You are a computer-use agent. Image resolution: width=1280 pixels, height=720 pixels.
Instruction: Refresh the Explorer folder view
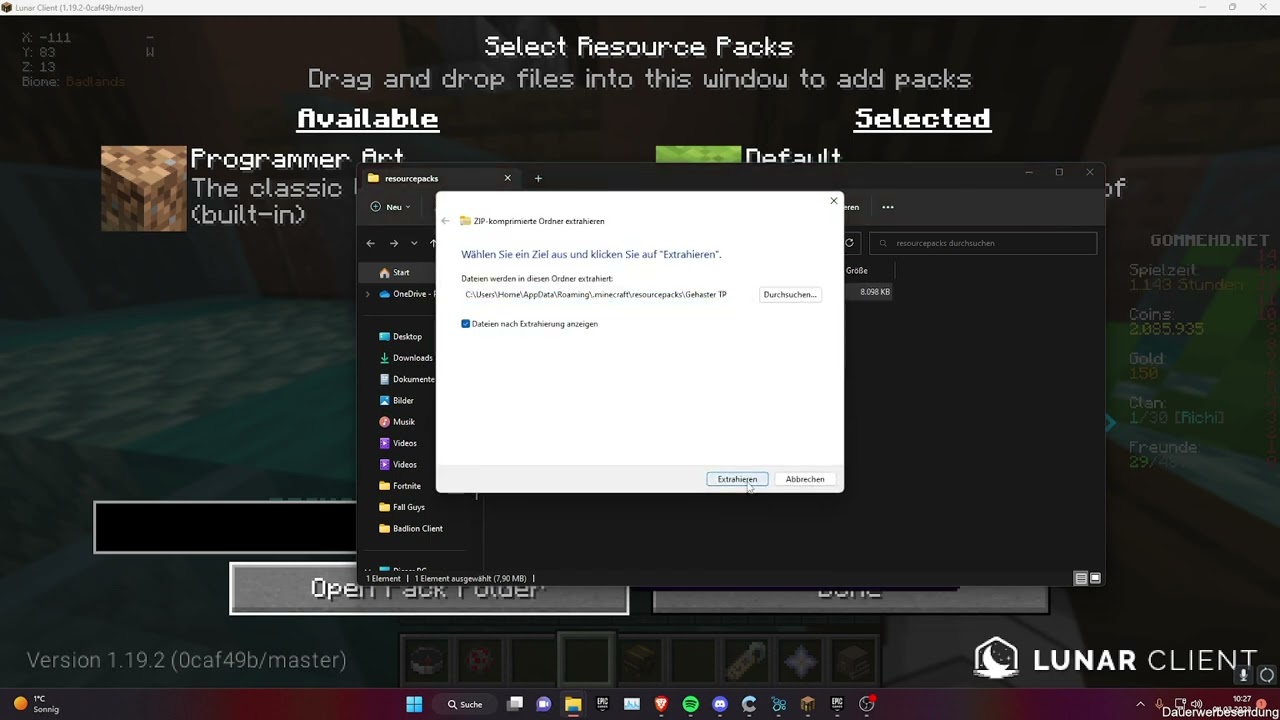coord(849,243)
